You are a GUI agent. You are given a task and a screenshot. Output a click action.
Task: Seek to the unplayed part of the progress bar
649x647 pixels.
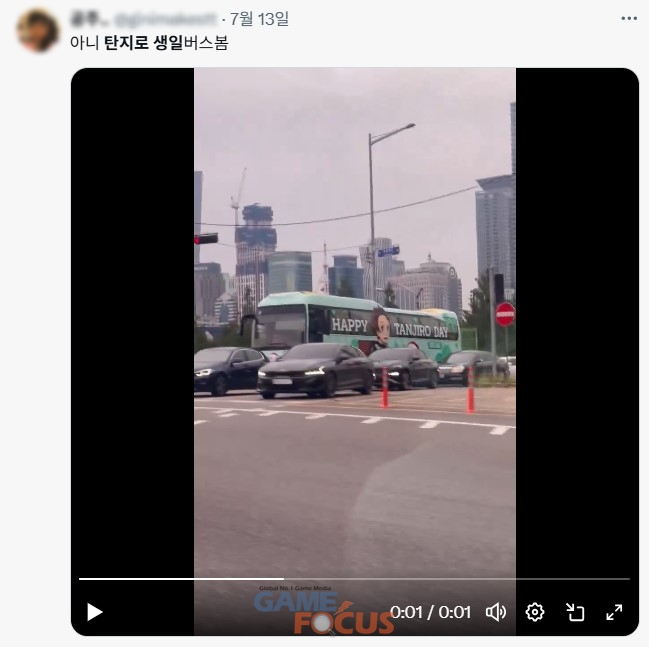tap(457, 579)
